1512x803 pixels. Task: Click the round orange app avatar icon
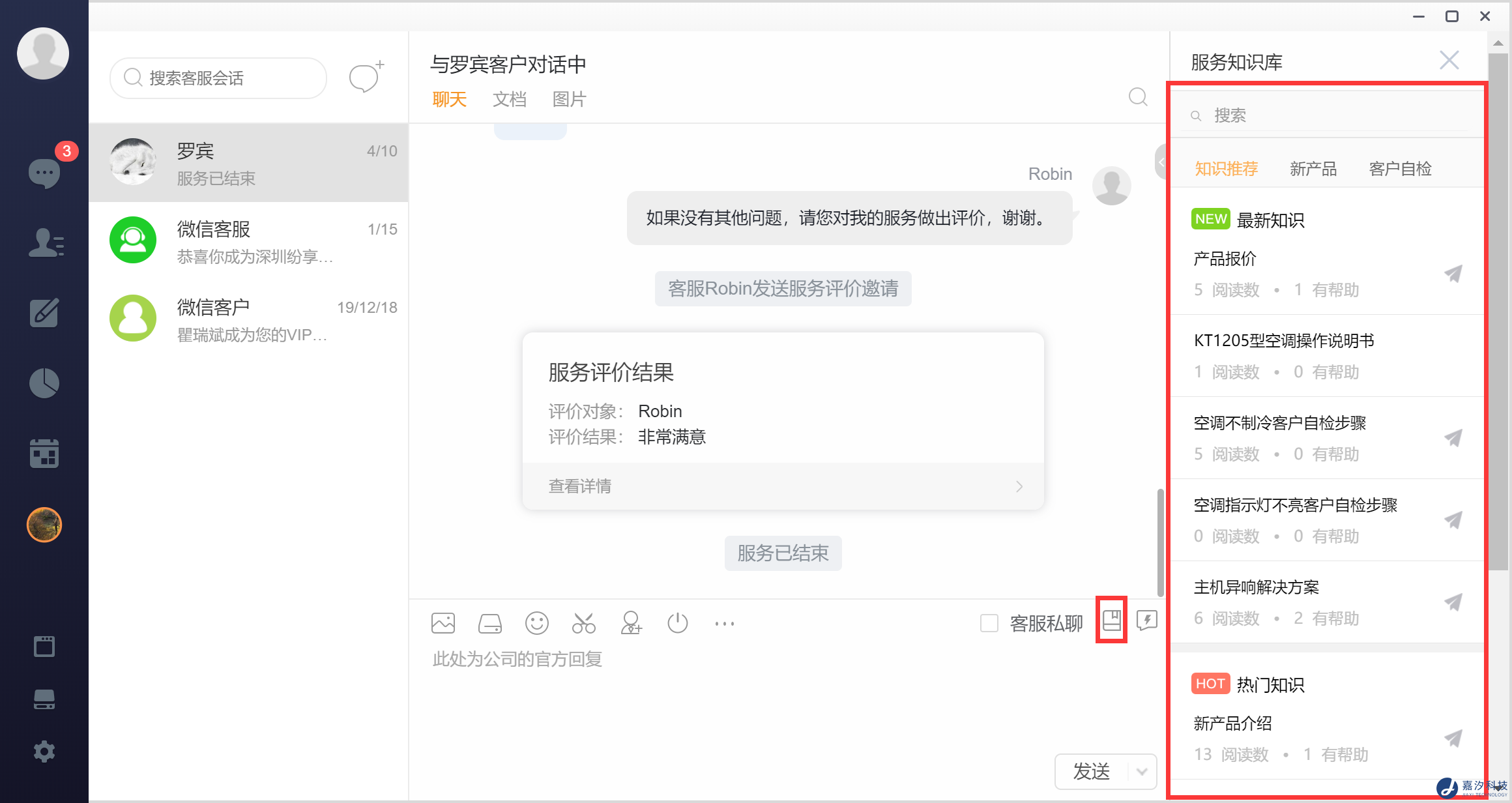click(x=44, y=525)
